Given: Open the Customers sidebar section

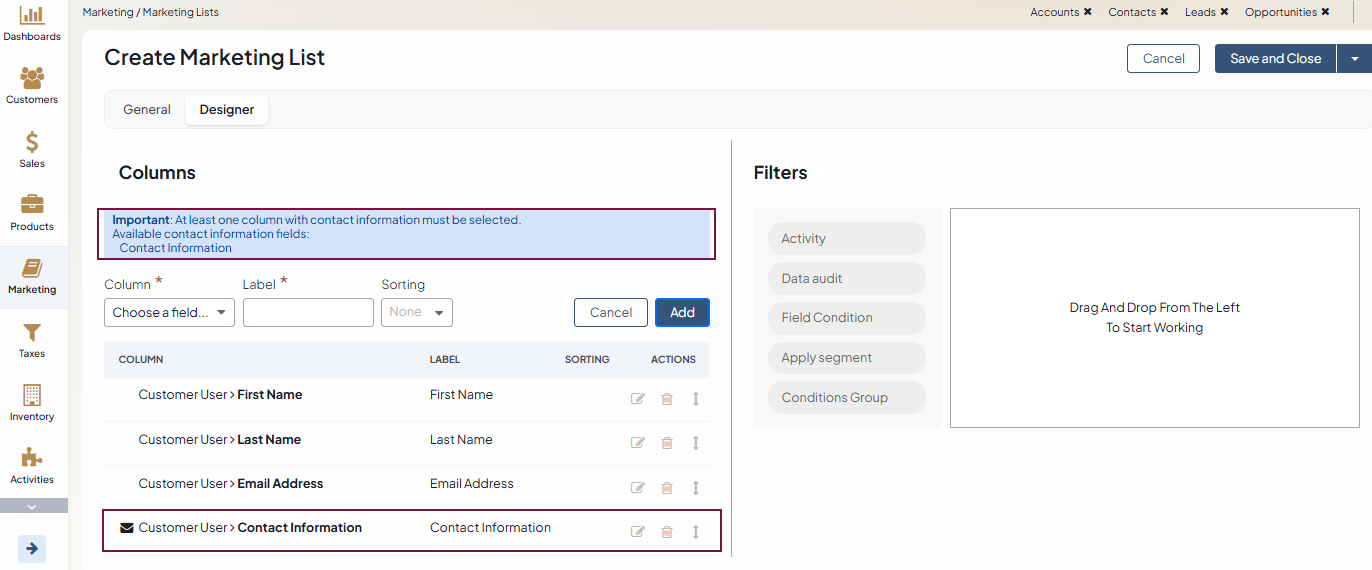Looking at the screenshot, I should point(32,79).
